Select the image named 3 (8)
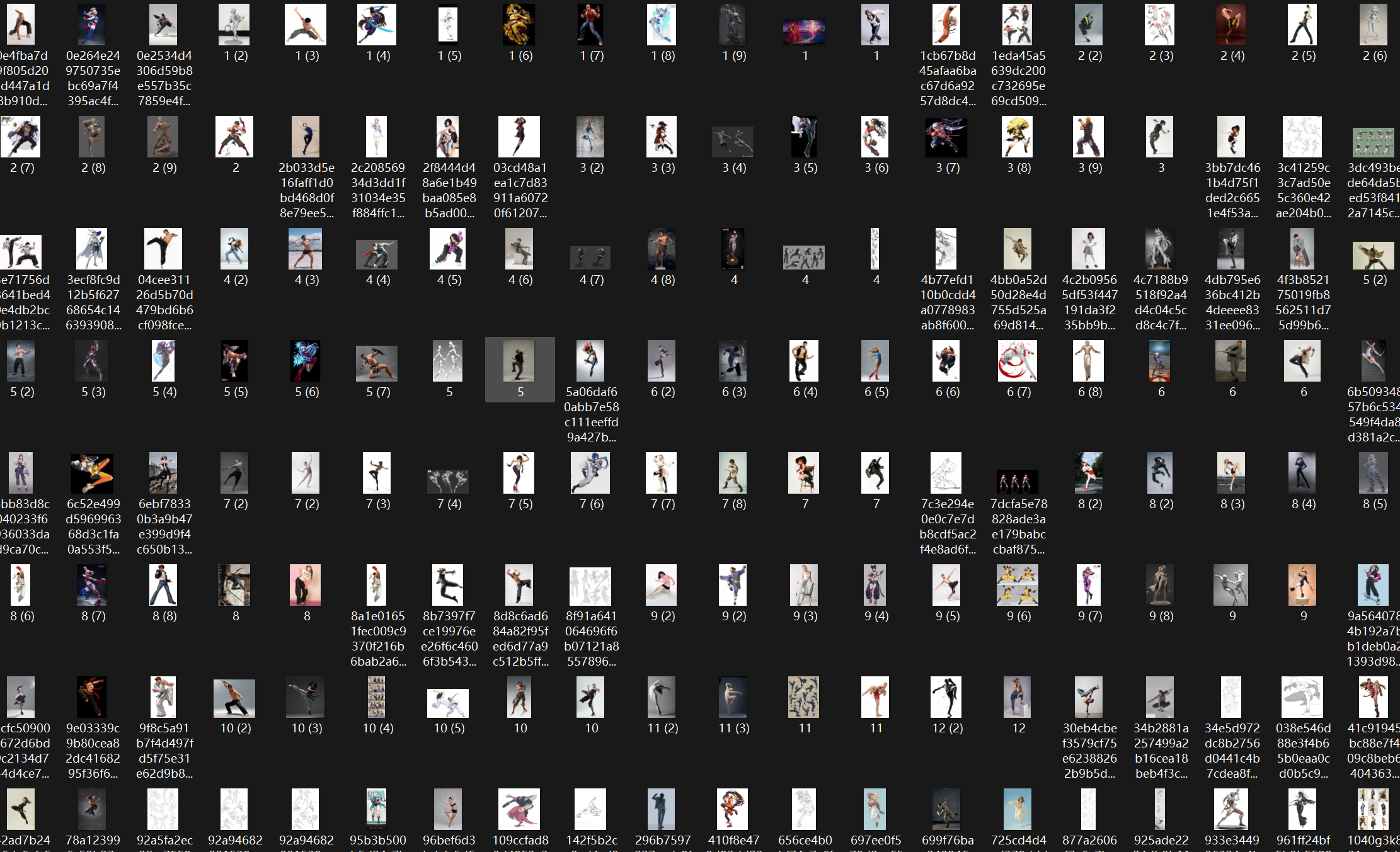This screenshot has height=852, width=1400. point(1018,144)
